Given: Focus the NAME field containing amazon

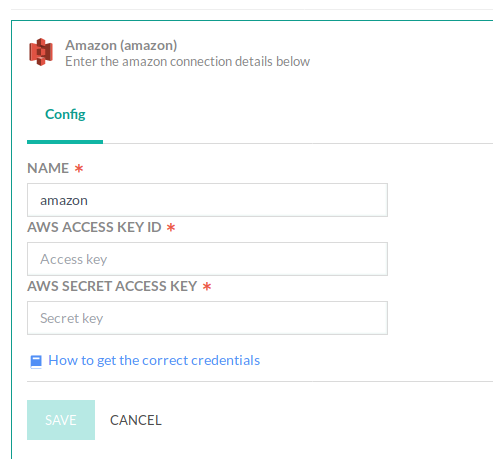Looking at the screenshot, I should pyautogui.click(x=207, y=200).
